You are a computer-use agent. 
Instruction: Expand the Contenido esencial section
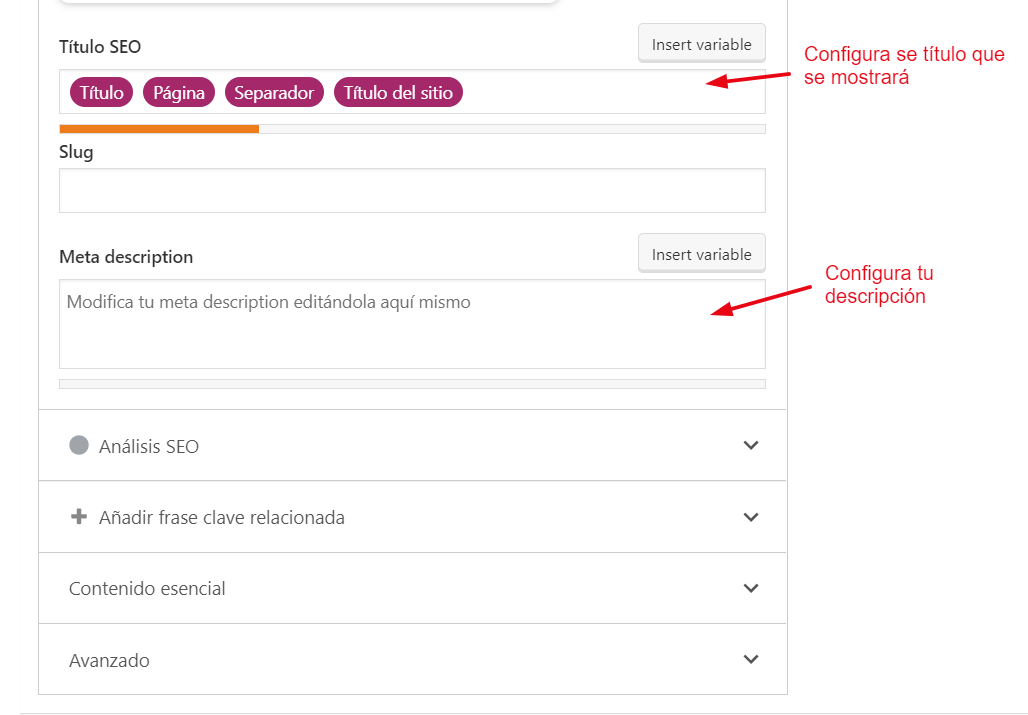412,589
